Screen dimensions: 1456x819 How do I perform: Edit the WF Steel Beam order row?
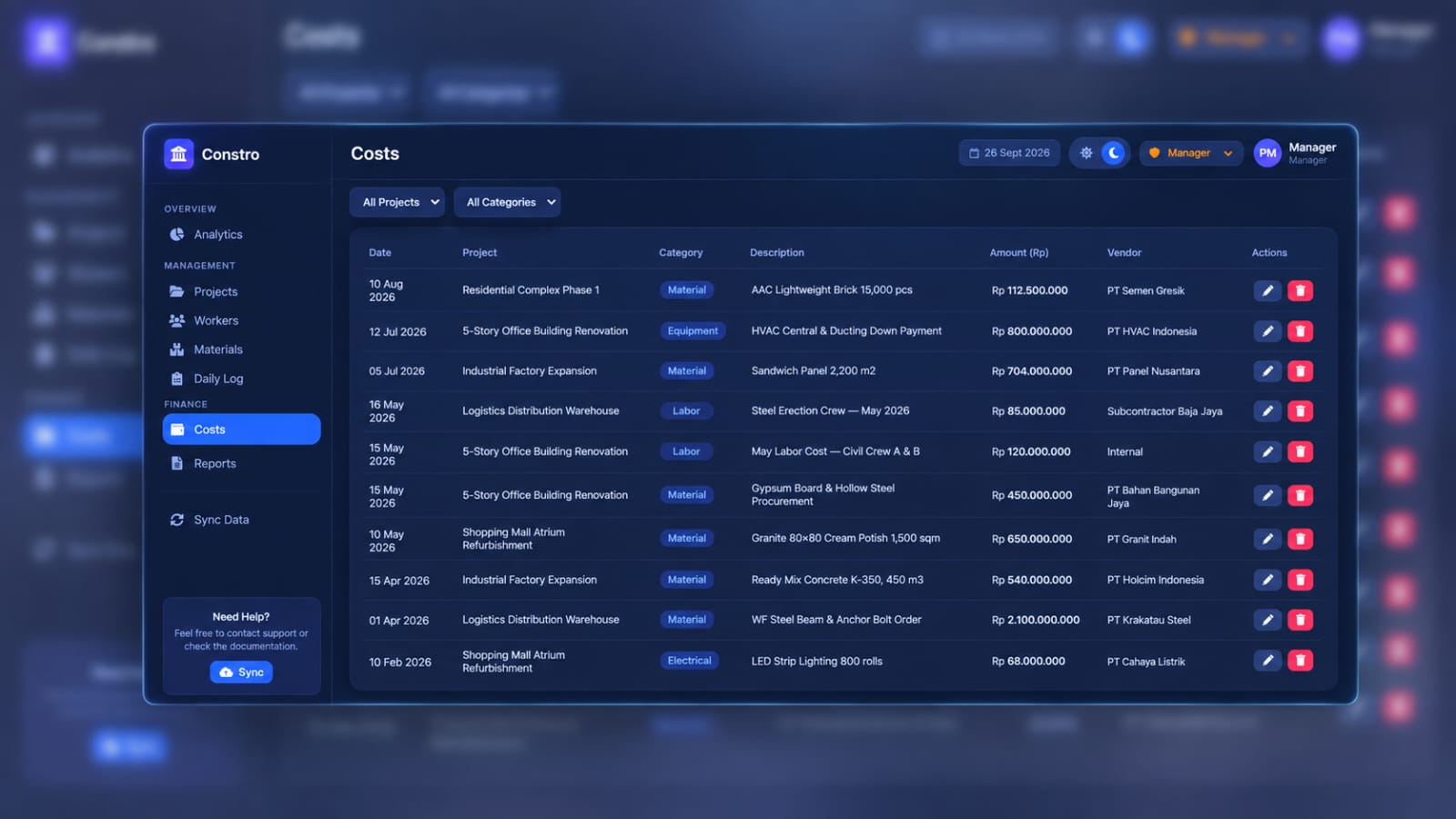click(x=1268, y=620)
